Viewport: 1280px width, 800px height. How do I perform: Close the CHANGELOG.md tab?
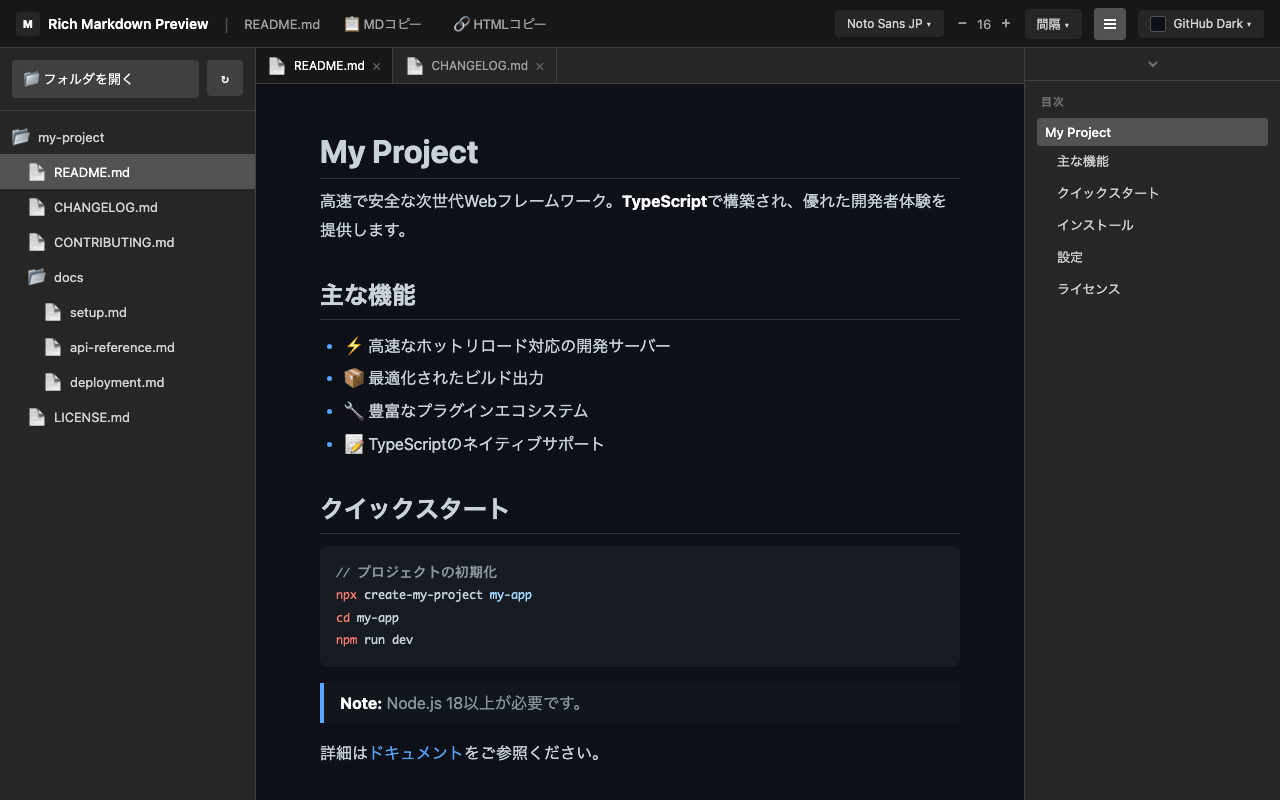click(x=540, y=66)
